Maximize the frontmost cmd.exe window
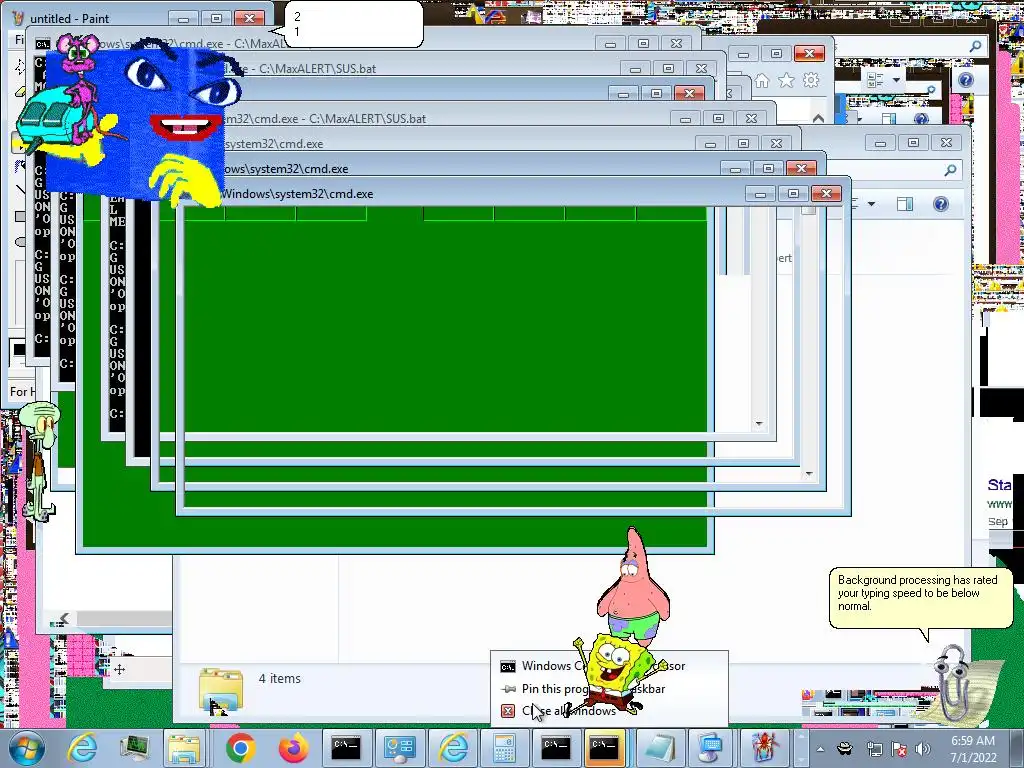 pos(793,194)
